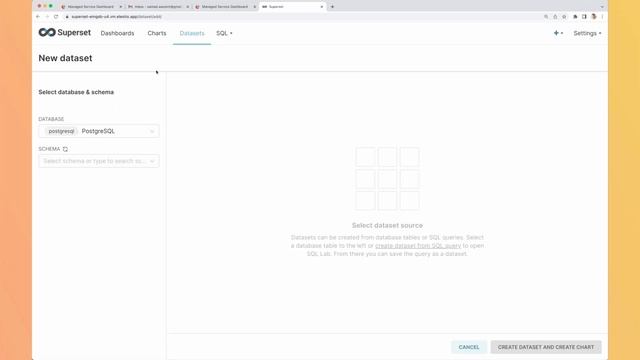Open the browser three-dot menu

602,17
